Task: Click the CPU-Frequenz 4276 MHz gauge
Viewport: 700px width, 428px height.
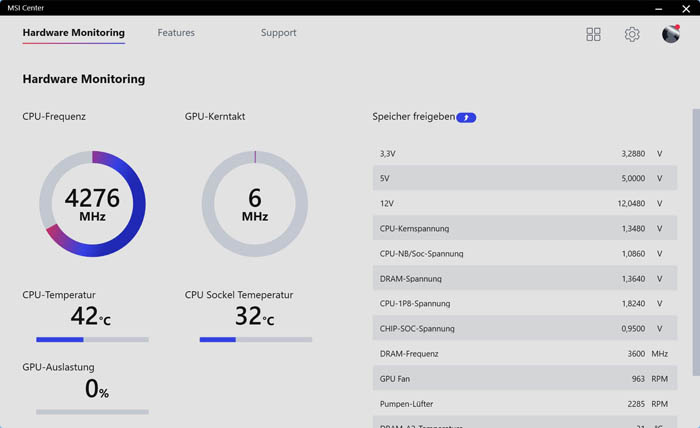Action: pyautogui.click(x=92, y=204)
